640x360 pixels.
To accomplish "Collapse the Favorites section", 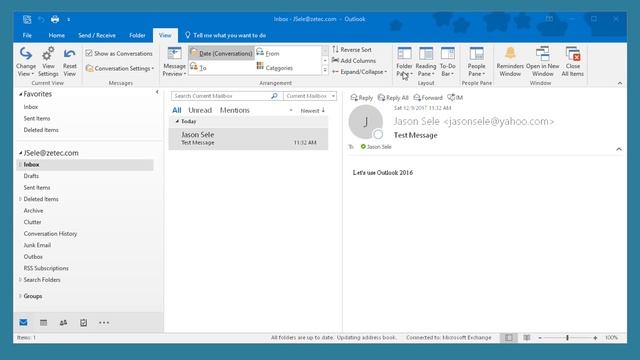I will pos(20,94).
